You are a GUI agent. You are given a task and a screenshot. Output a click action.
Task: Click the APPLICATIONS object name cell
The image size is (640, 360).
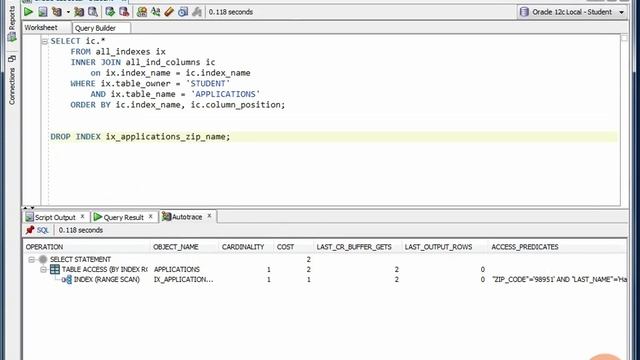[x=177, y=269]
